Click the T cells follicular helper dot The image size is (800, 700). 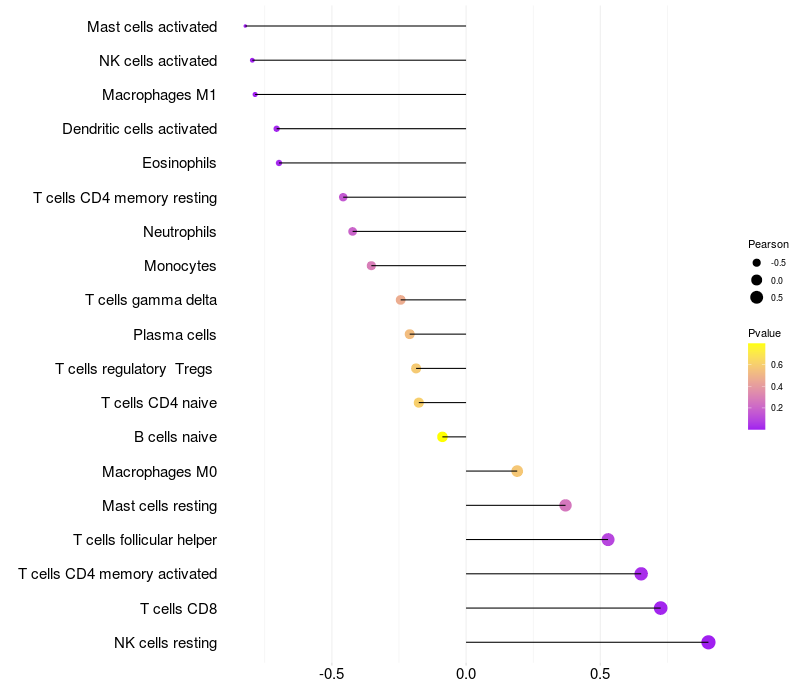click(x=608, y=540)
